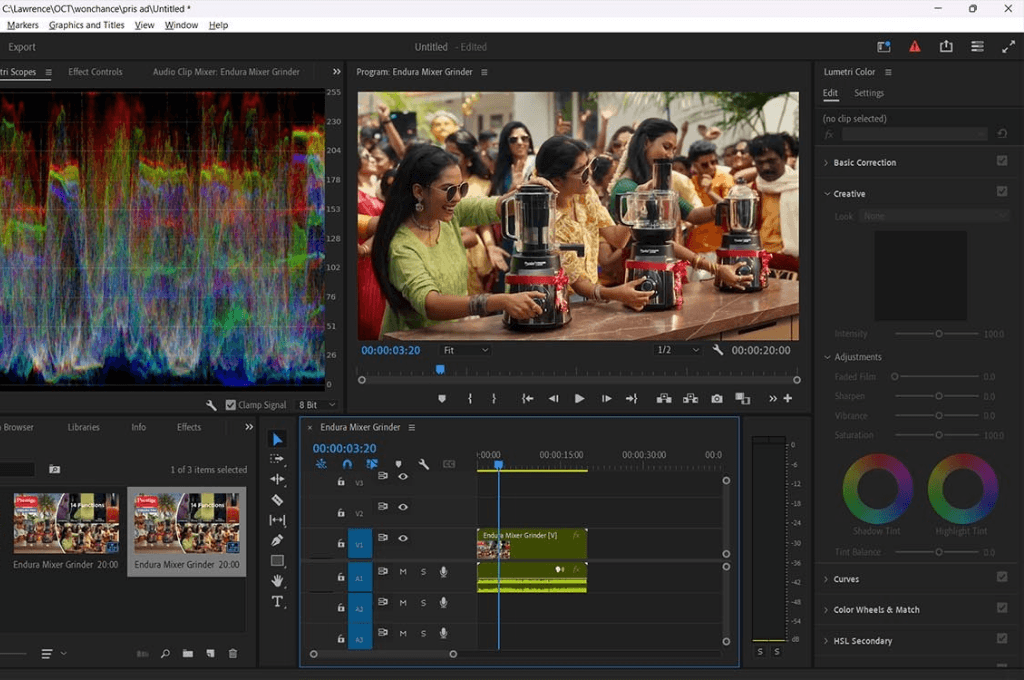This screenshot has height=680, width=1024.
Task: Open the Fit zoom level dropdown
Action: [465, 350]
